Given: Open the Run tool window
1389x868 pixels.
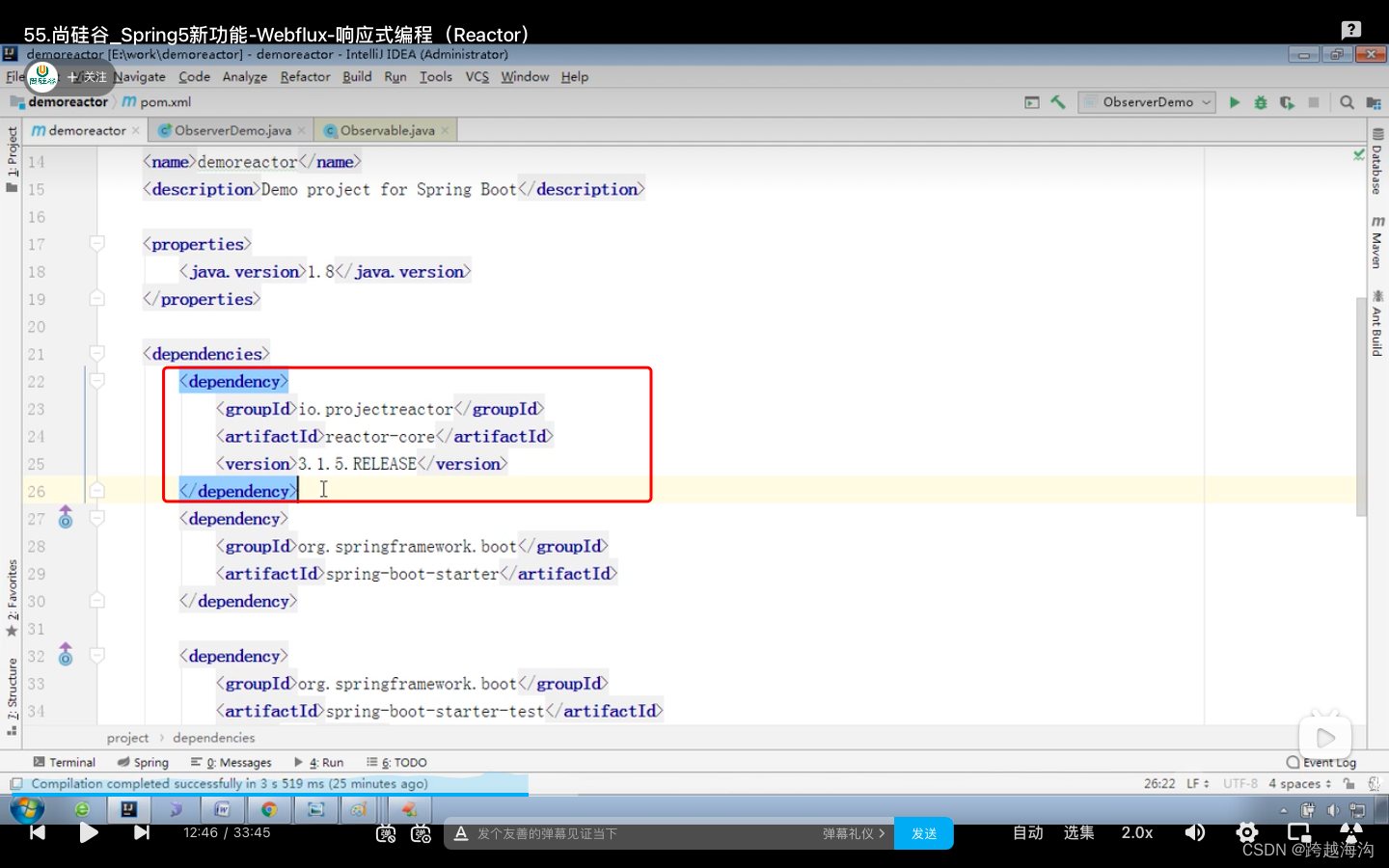Looking at the screenshot, I should pyautogui.click(x=318, y=762).
